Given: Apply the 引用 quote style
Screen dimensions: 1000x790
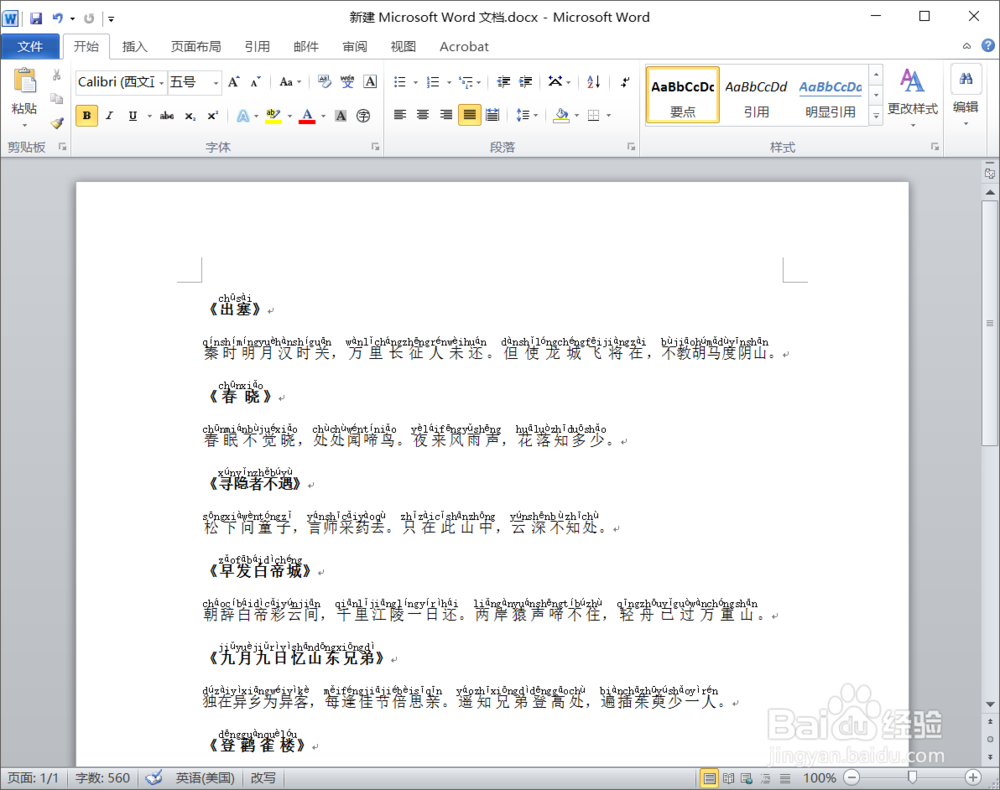Looking at the screenshot, I should click(x=756, y=94).
